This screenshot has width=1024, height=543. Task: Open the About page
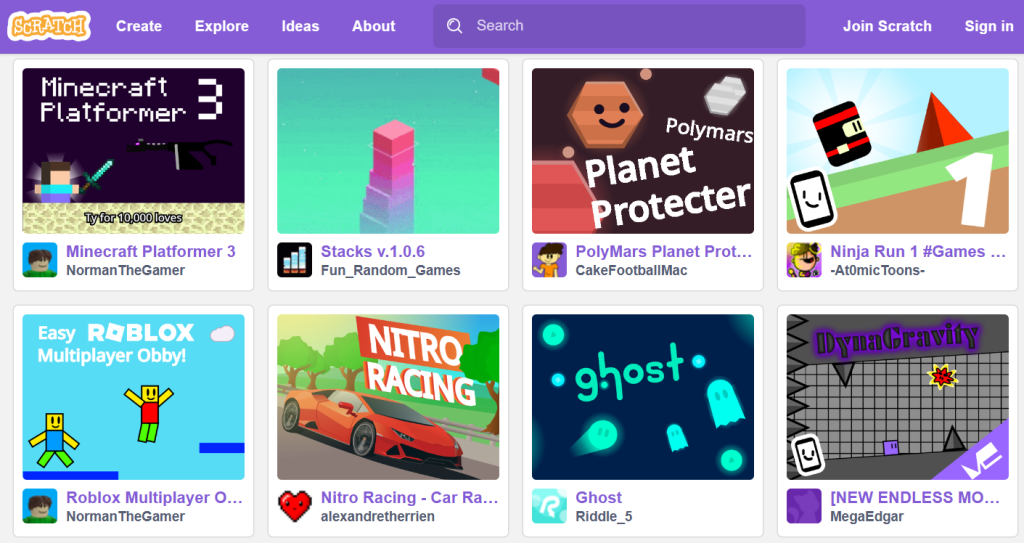point(374,26)
